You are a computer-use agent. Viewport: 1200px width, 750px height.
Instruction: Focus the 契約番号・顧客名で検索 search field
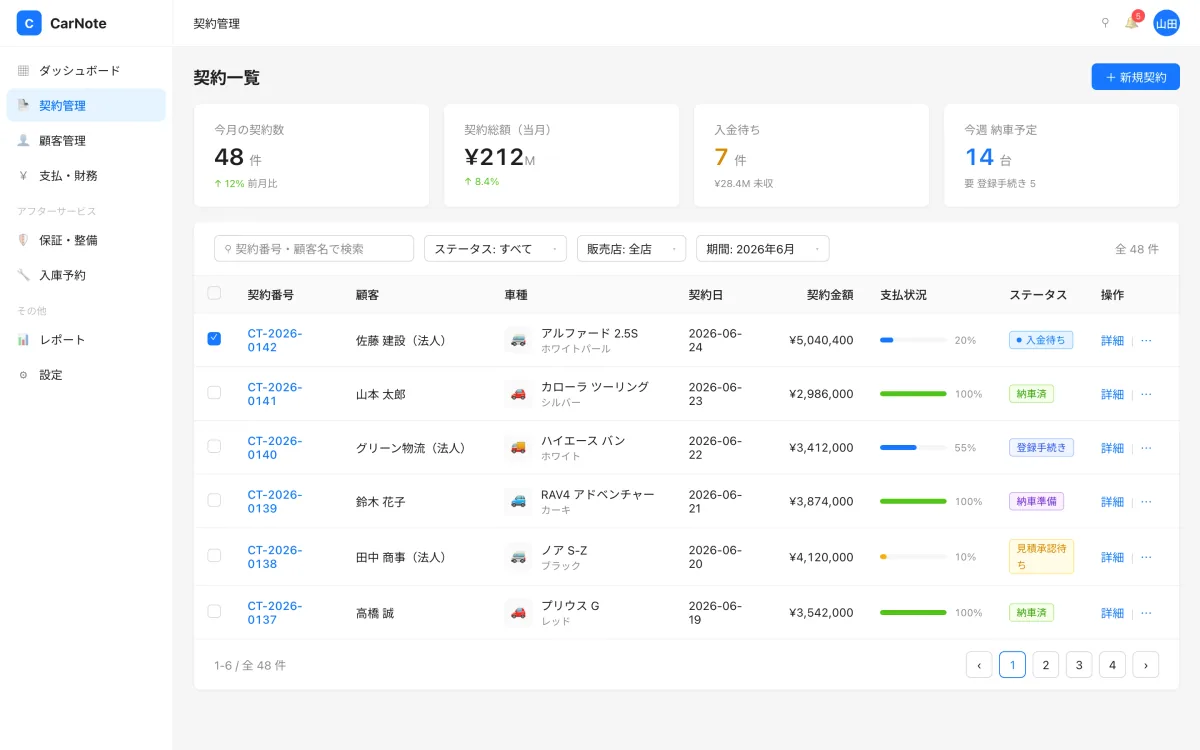pos(314,249)
